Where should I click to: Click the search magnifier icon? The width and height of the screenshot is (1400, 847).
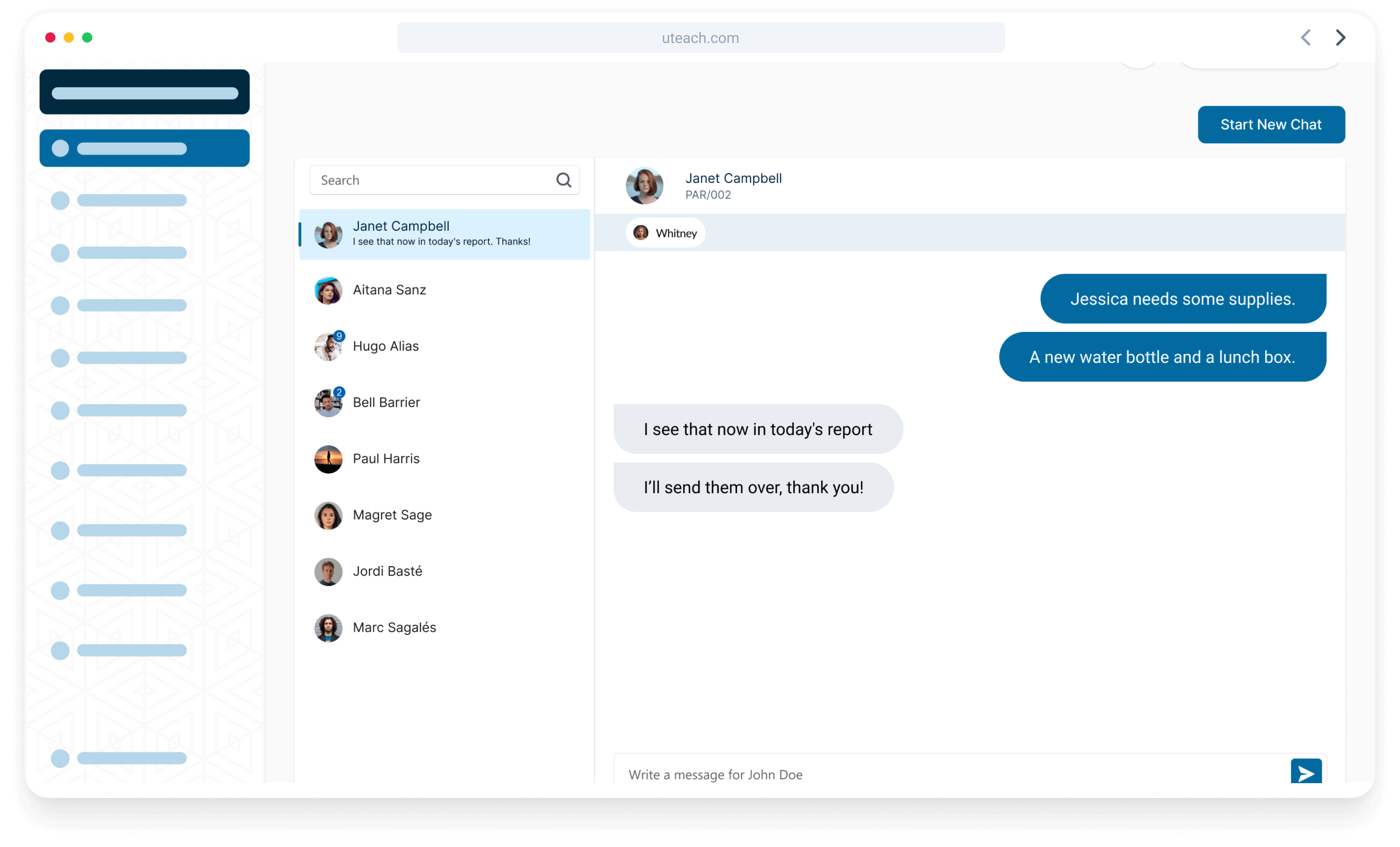pyautogui.click(x=563, y=180)
